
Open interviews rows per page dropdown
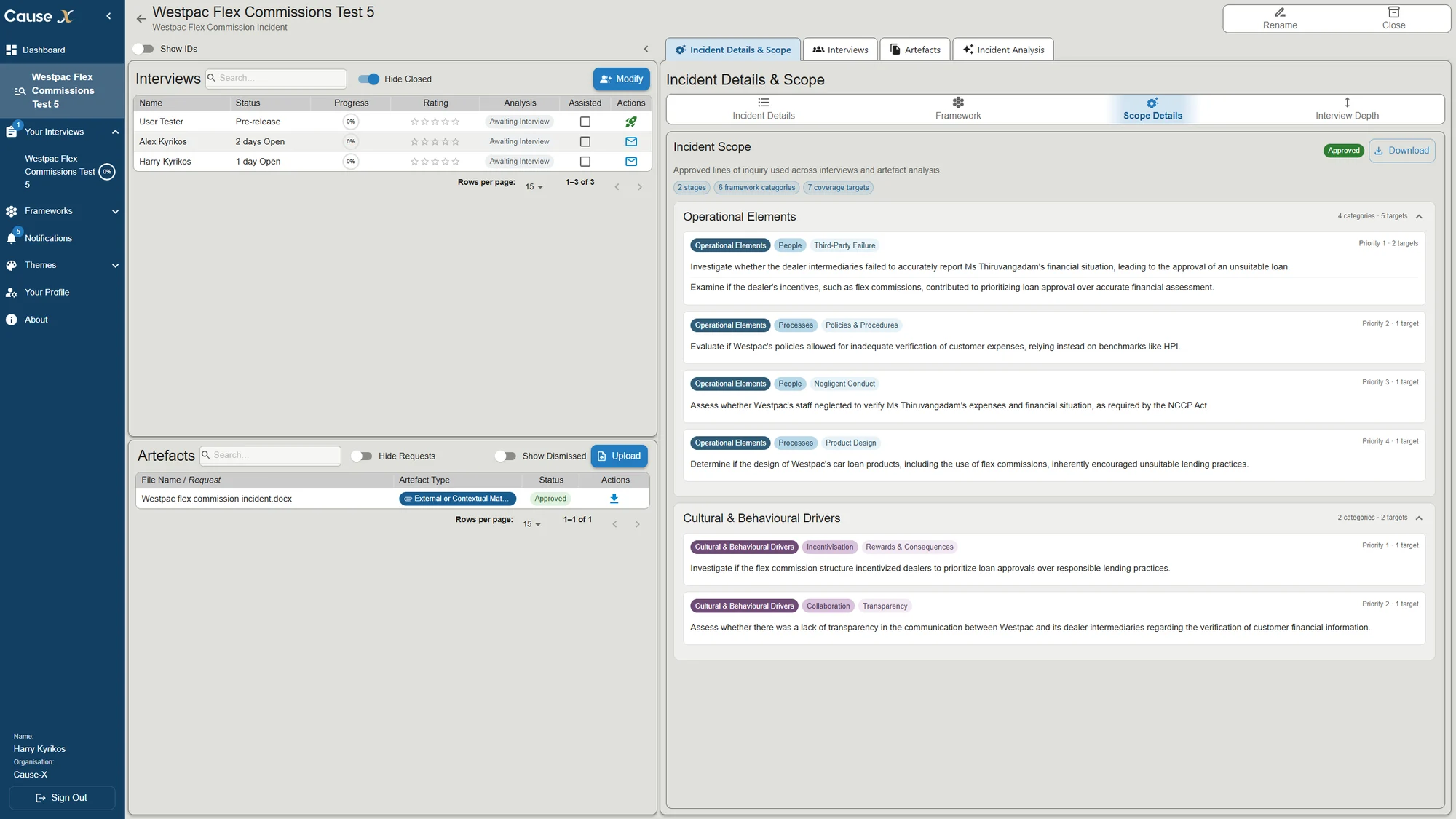[x=534, y=187]
